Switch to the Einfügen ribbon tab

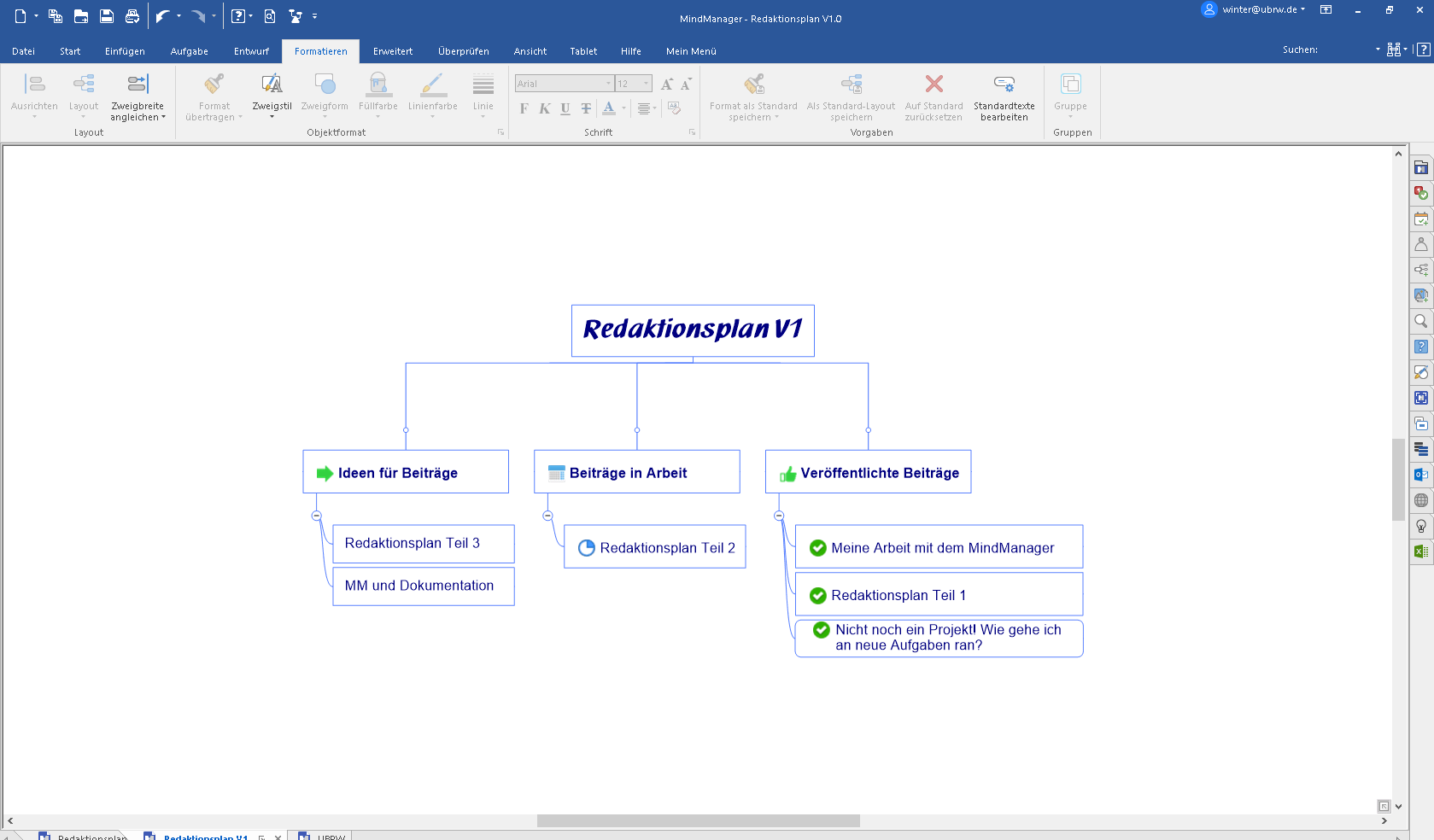point(125,51)
